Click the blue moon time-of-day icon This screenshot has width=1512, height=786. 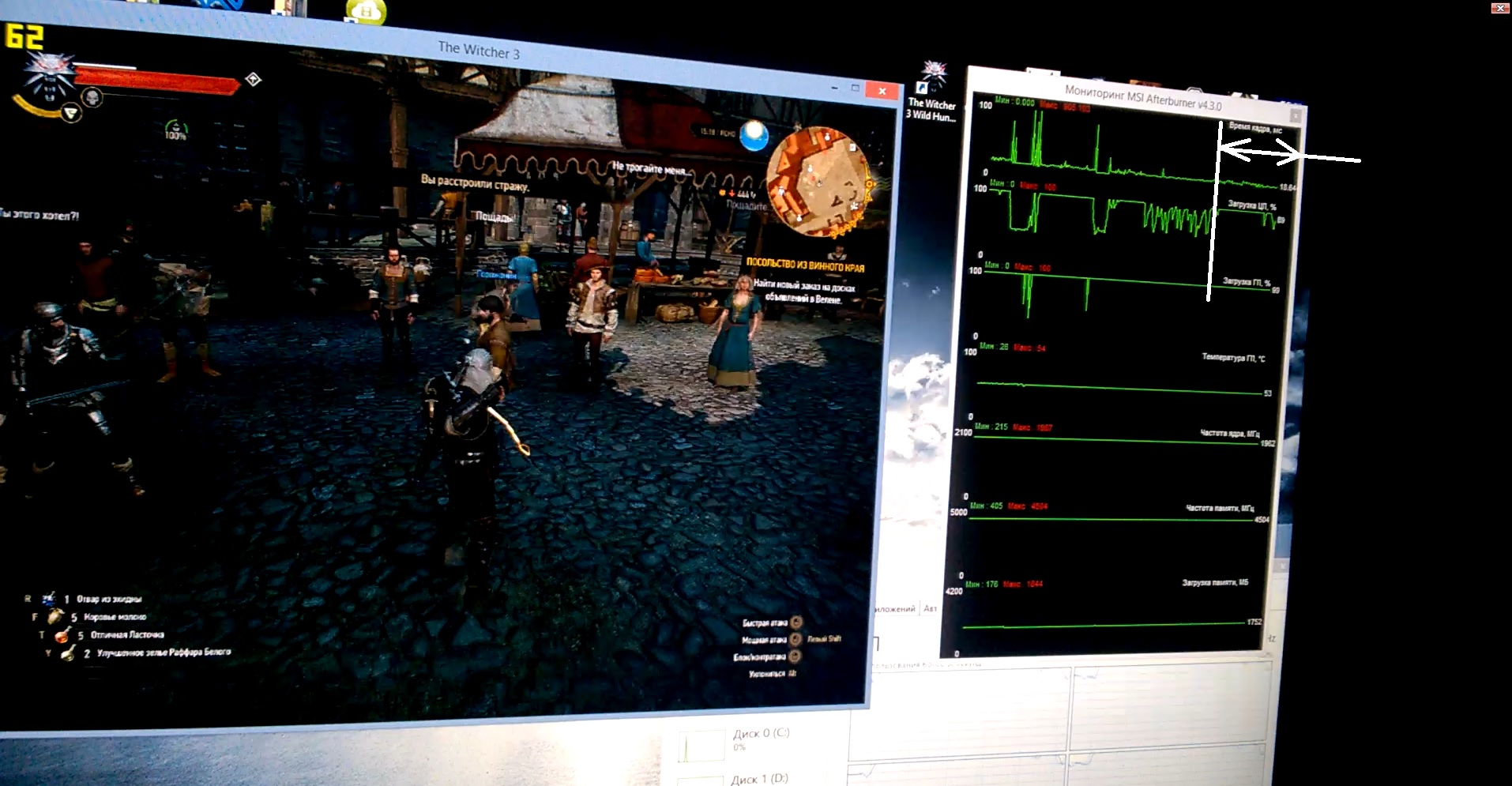pos(754,136)
